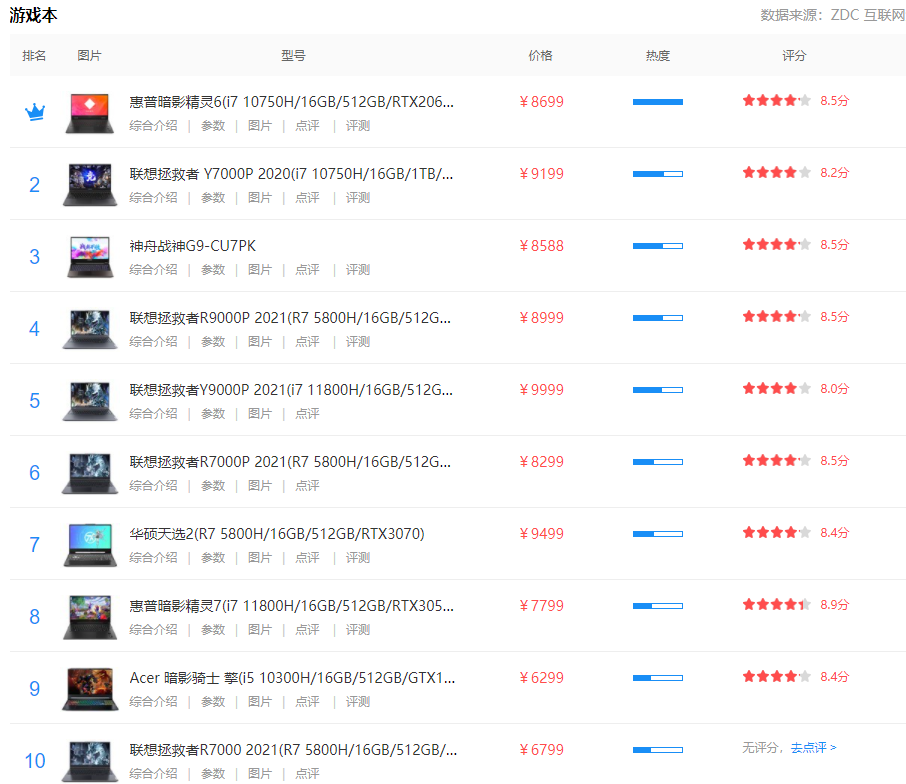Open 点评 for 华硕天选2
Viewport: 906px width, 784px height.
(x=307, y=557)
